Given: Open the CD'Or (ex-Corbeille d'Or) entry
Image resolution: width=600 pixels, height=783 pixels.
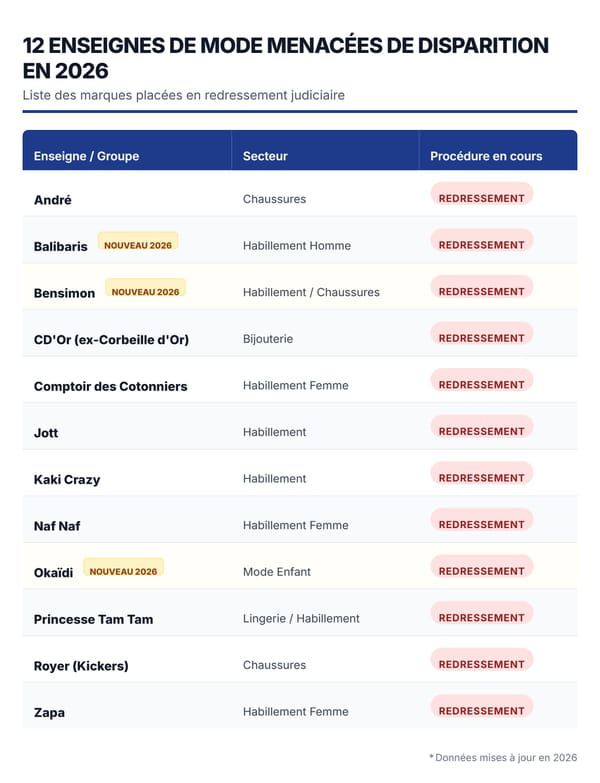Looking at the screenshot, I should (x=111, y=339).
